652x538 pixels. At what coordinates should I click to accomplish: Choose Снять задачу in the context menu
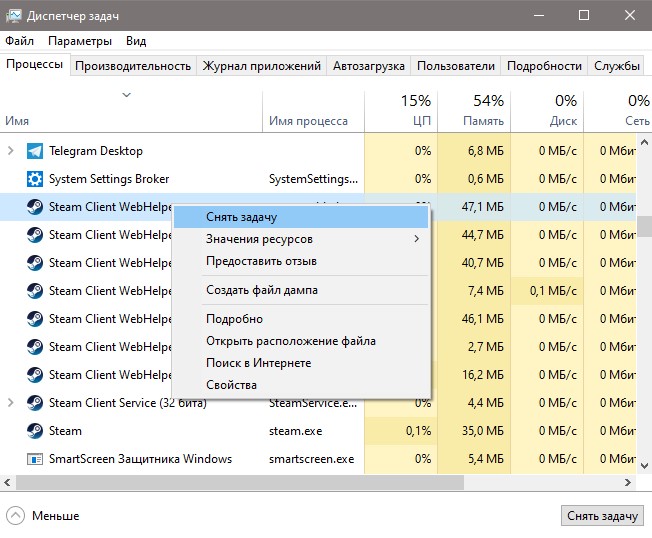tap(301, 217)
